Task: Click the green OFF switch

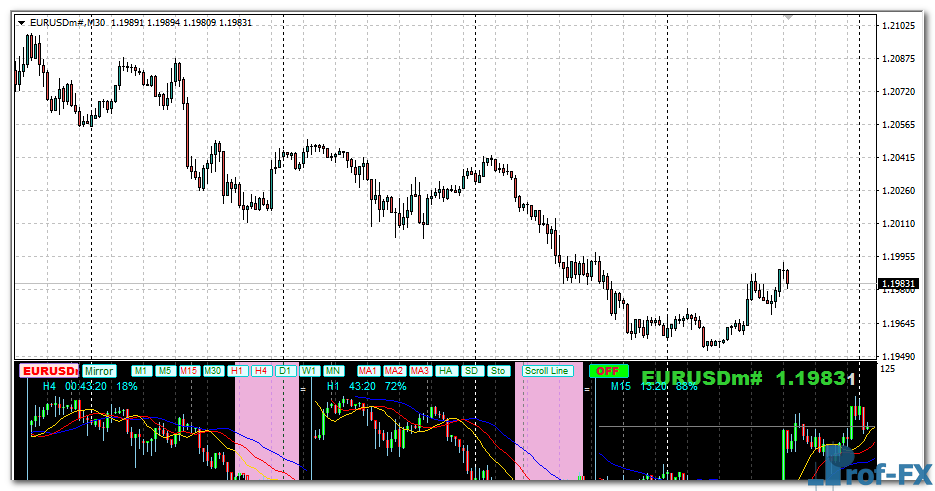Action: tap(604, 371)
